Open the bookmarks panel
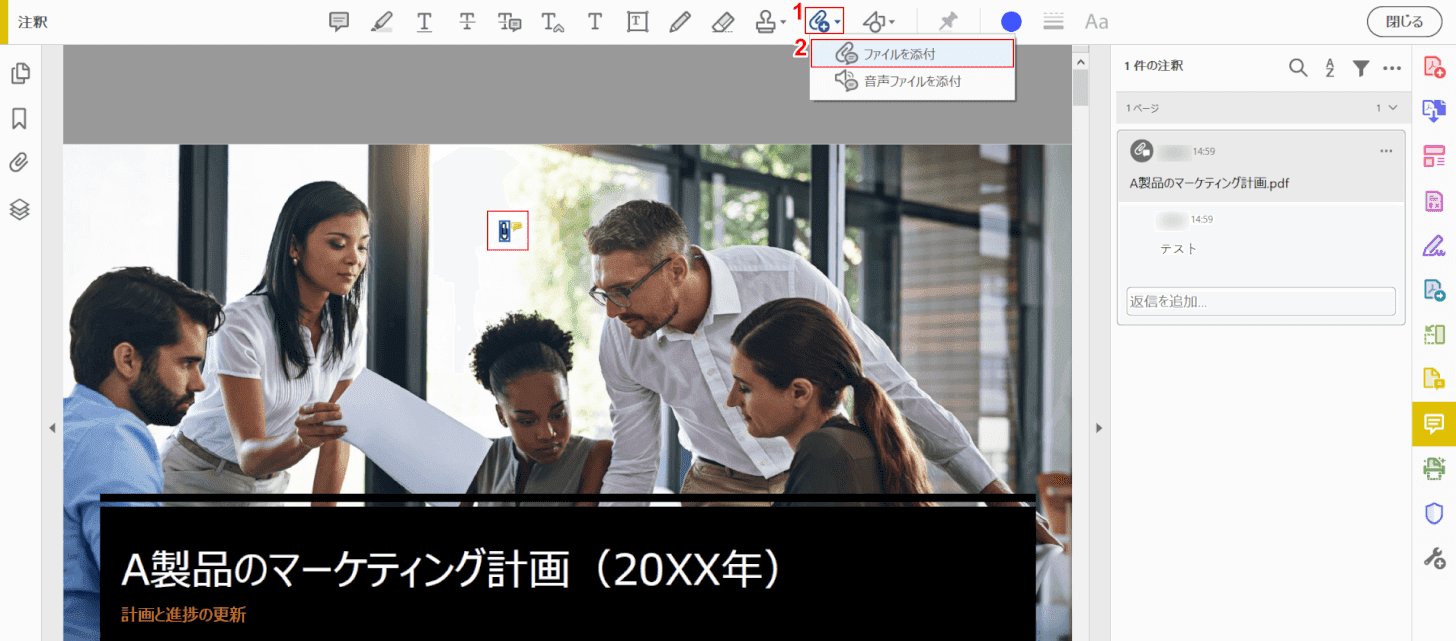The height and width of the screenshot is (641, 1456). tap(19, 119)
